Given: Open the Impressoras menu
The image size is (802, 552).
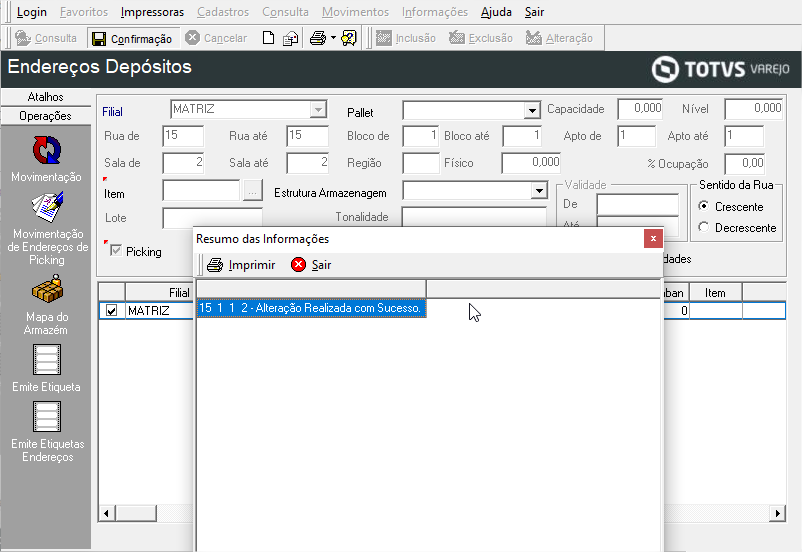Looking at the screenshot, I should tap(152, 12).
